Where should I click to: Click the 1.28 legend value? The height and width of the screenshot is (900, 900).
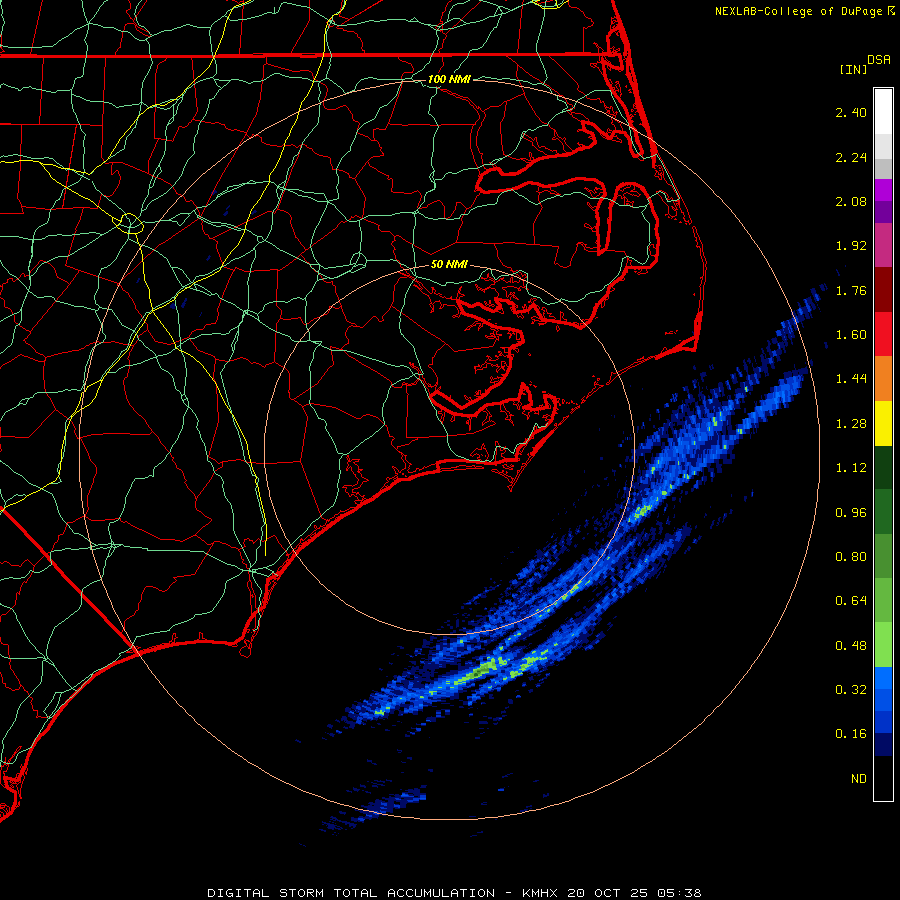point(851,424)
